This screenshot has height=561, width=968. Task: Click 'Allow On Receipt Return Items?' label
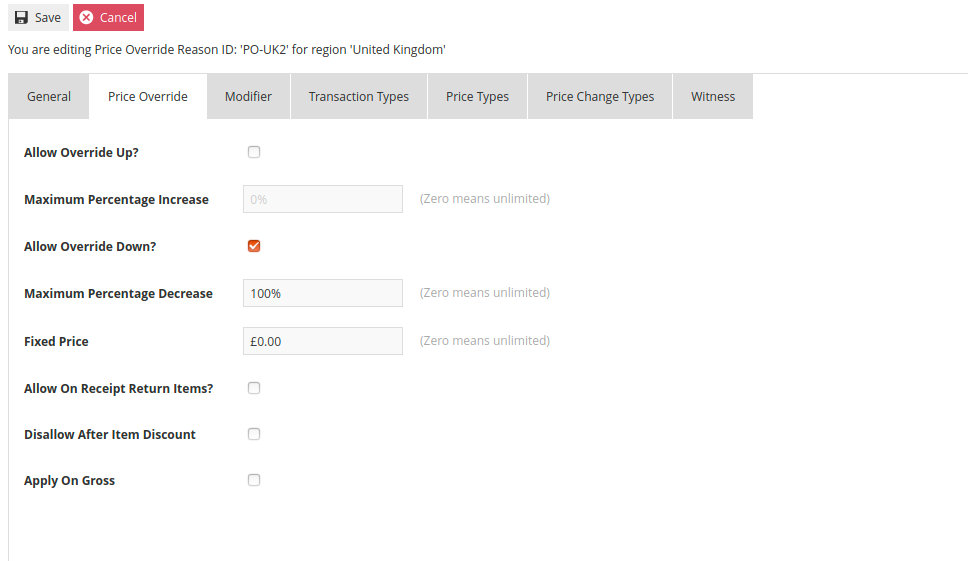tap(119, 389)
